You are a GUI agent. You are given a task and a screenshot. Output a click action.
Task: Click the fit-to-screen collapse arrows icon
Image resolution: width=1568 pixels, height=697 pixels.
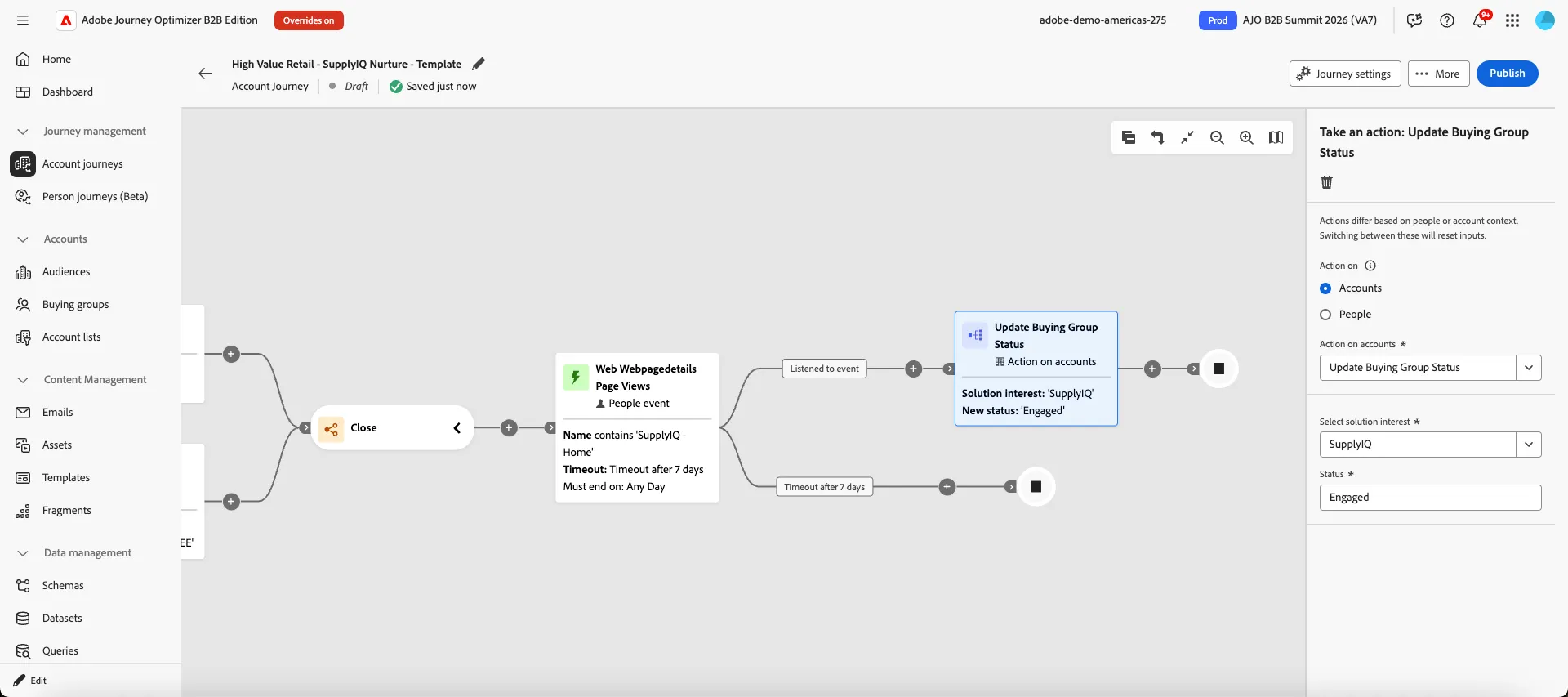click(x=1187, y=137)
